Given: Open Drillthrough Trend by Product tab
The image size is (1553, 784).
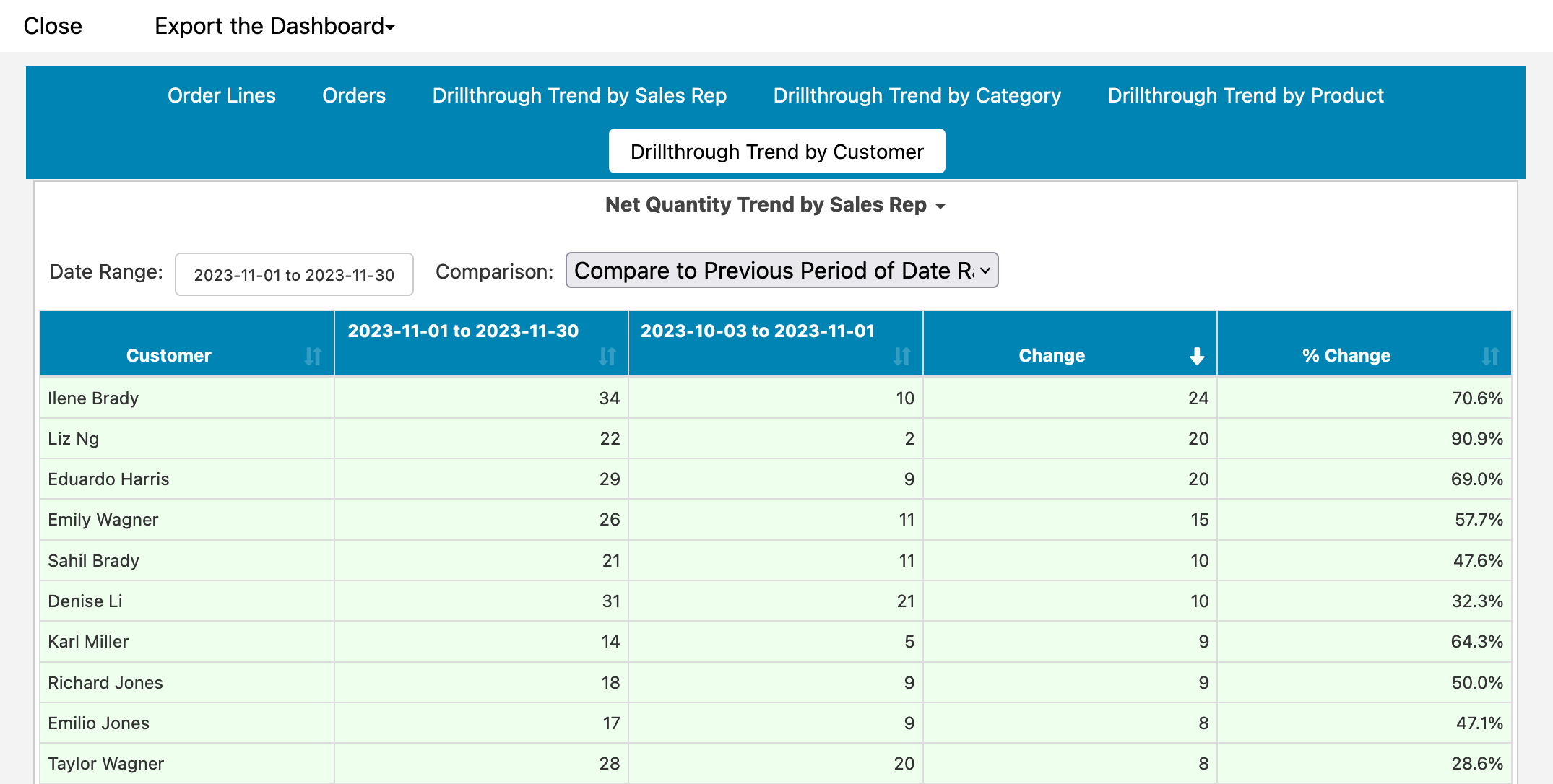Looking at the screenshot, I should pos(1245,95).
